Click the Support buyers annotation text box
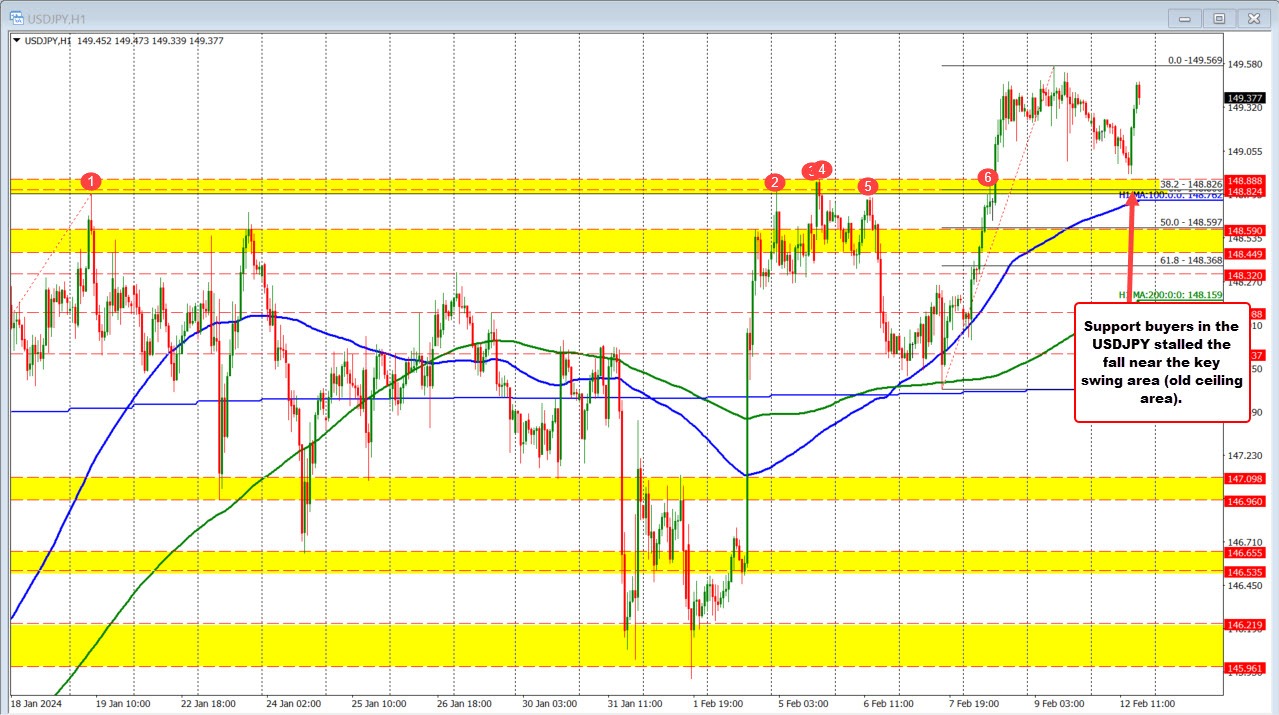This screenshot has height=715, width=1279. click(1162, 361)
